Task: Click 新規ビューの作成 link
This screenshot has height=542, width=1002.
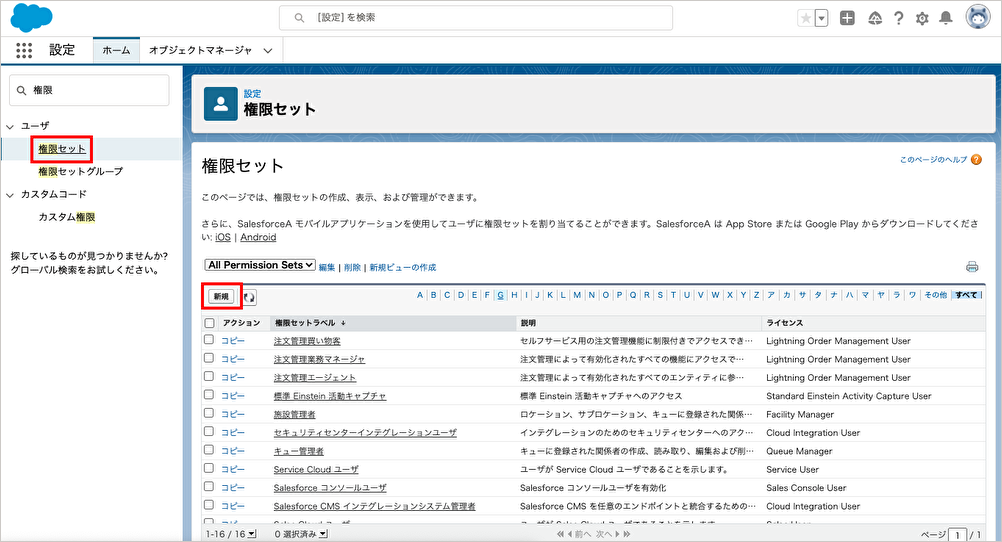Action: pos(403,268)
